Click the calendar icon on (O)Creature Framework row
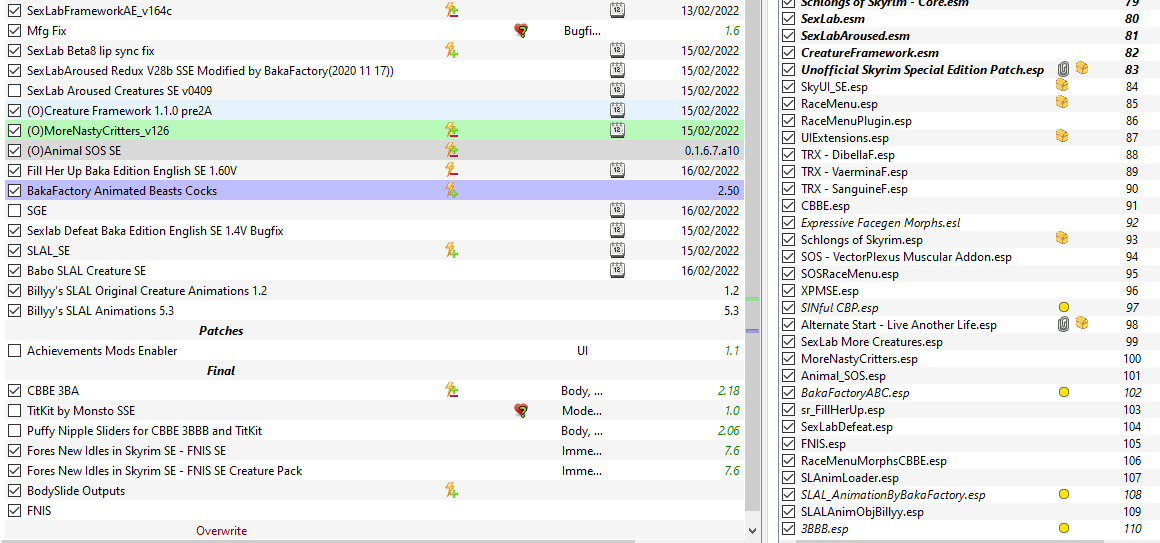1160x543 pixels. (x=617, y=110)
